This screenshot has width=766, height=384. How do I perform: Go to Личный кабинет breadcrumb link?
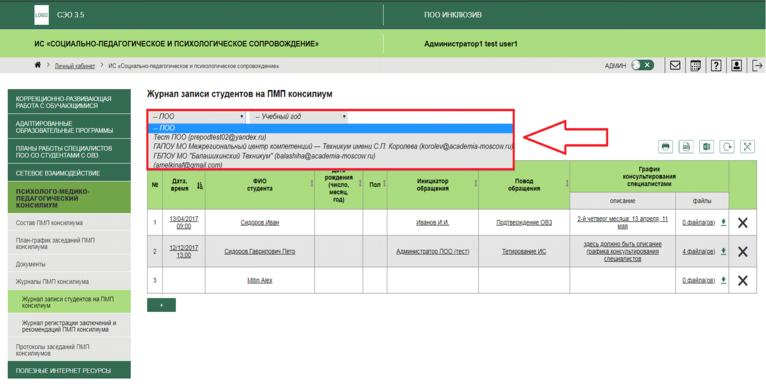click(x=75, y=66)
